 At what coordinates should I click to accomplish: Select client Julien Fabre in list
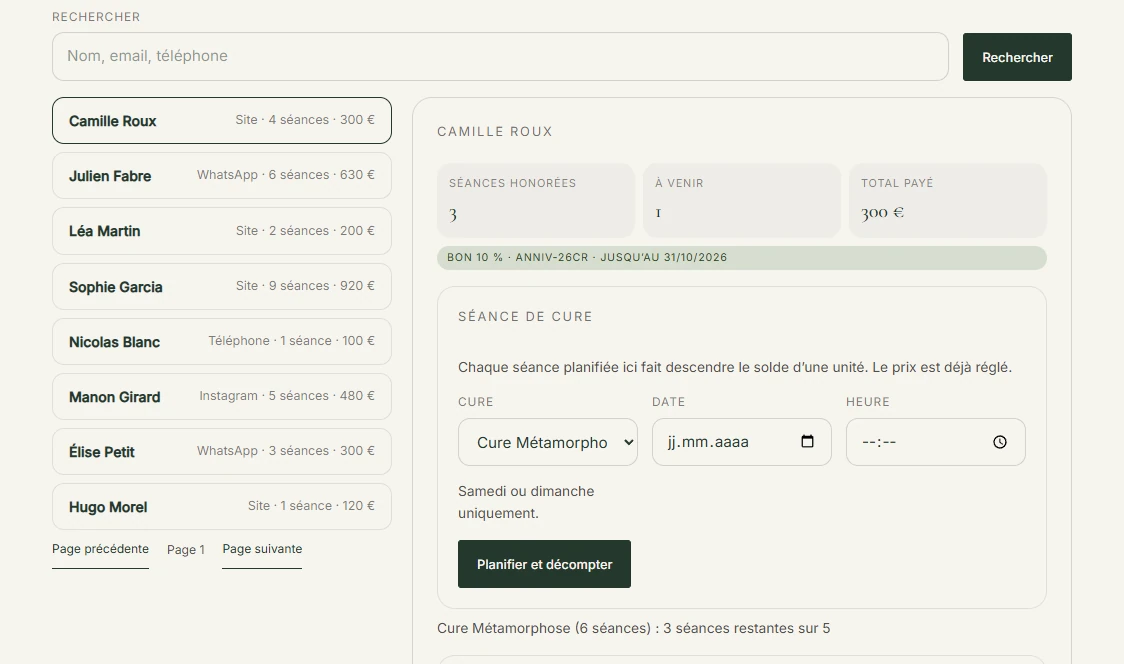click(x=222, y=176)
